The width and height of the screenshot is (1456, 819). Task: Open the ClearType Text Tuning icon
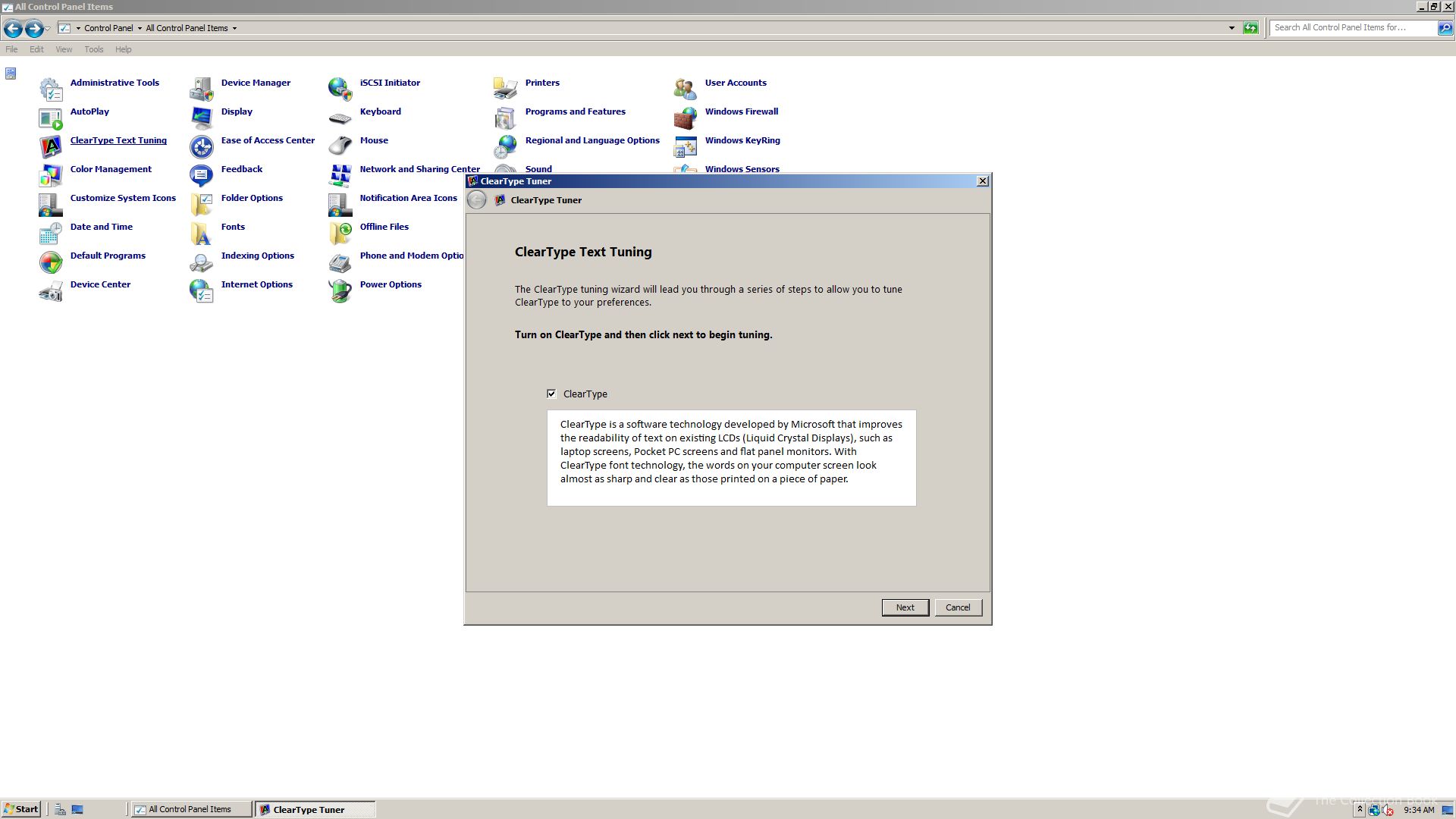coord(51,147)
